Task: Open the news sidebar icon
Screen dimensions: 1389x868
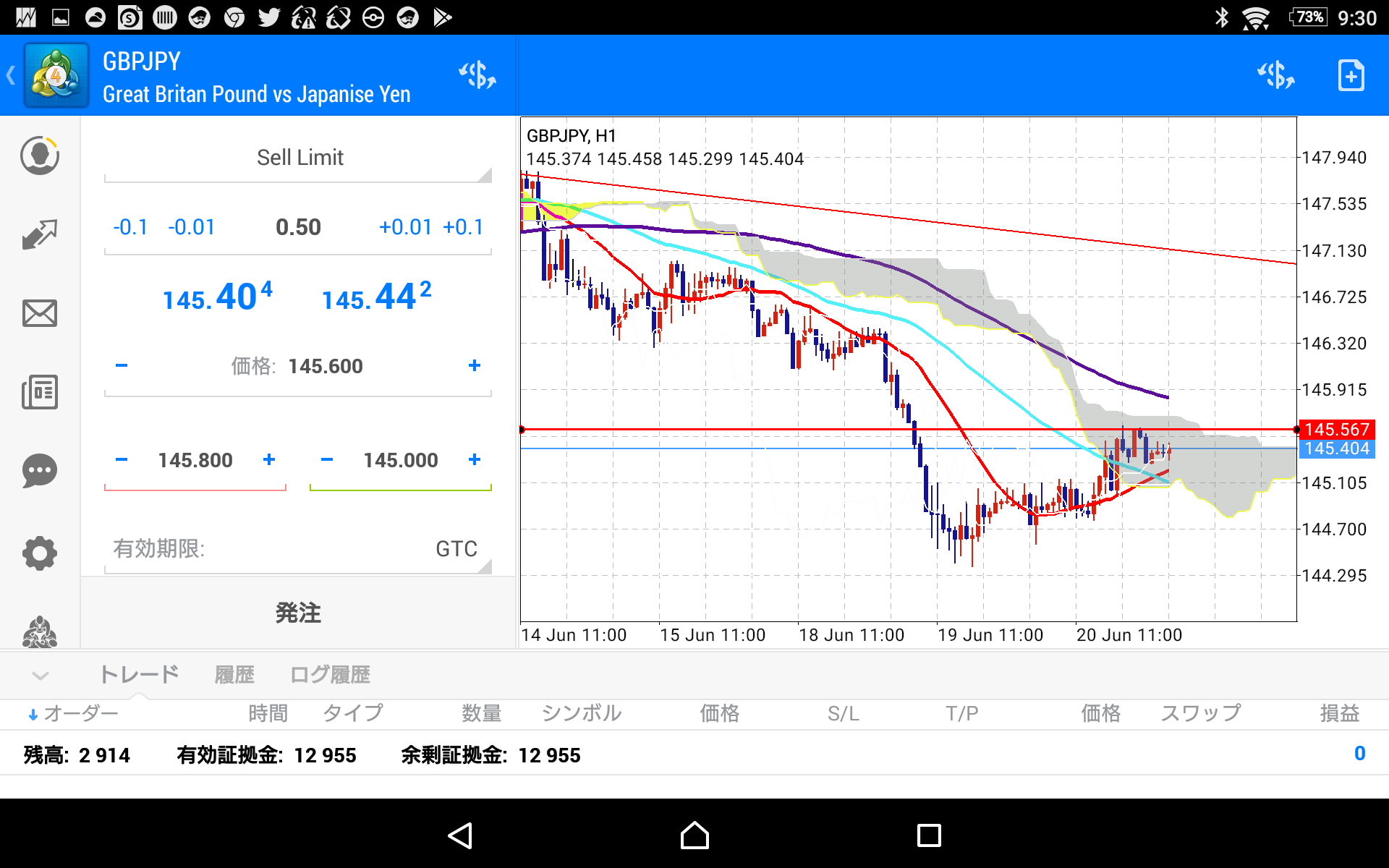Action: [x=39, y=392]
